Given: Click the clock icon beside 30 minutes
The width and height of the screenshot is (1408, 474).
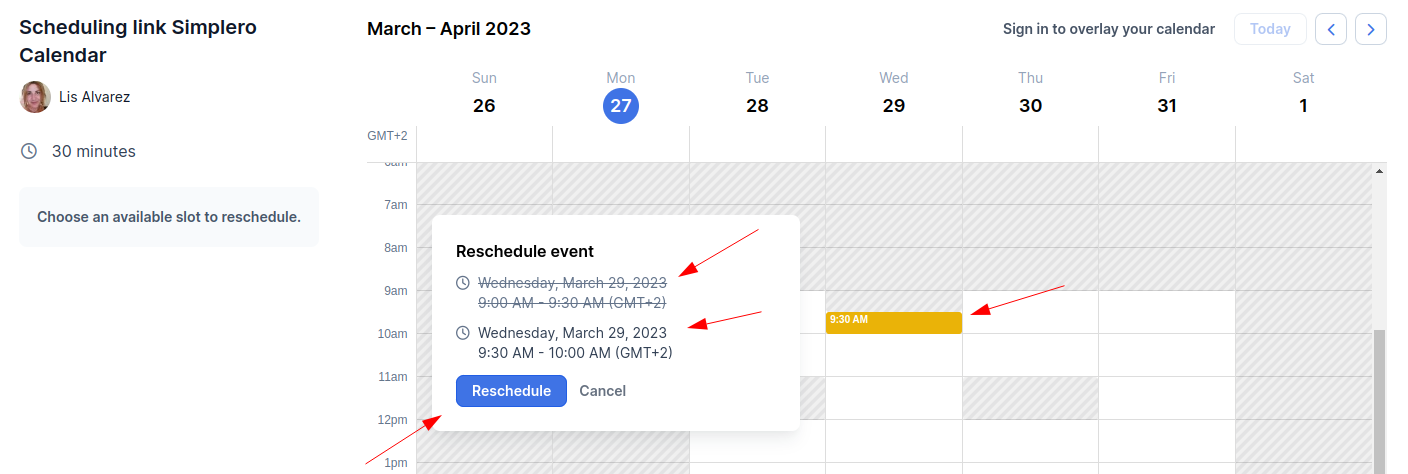Looking at the screenshot, I should tap(29, 151).
